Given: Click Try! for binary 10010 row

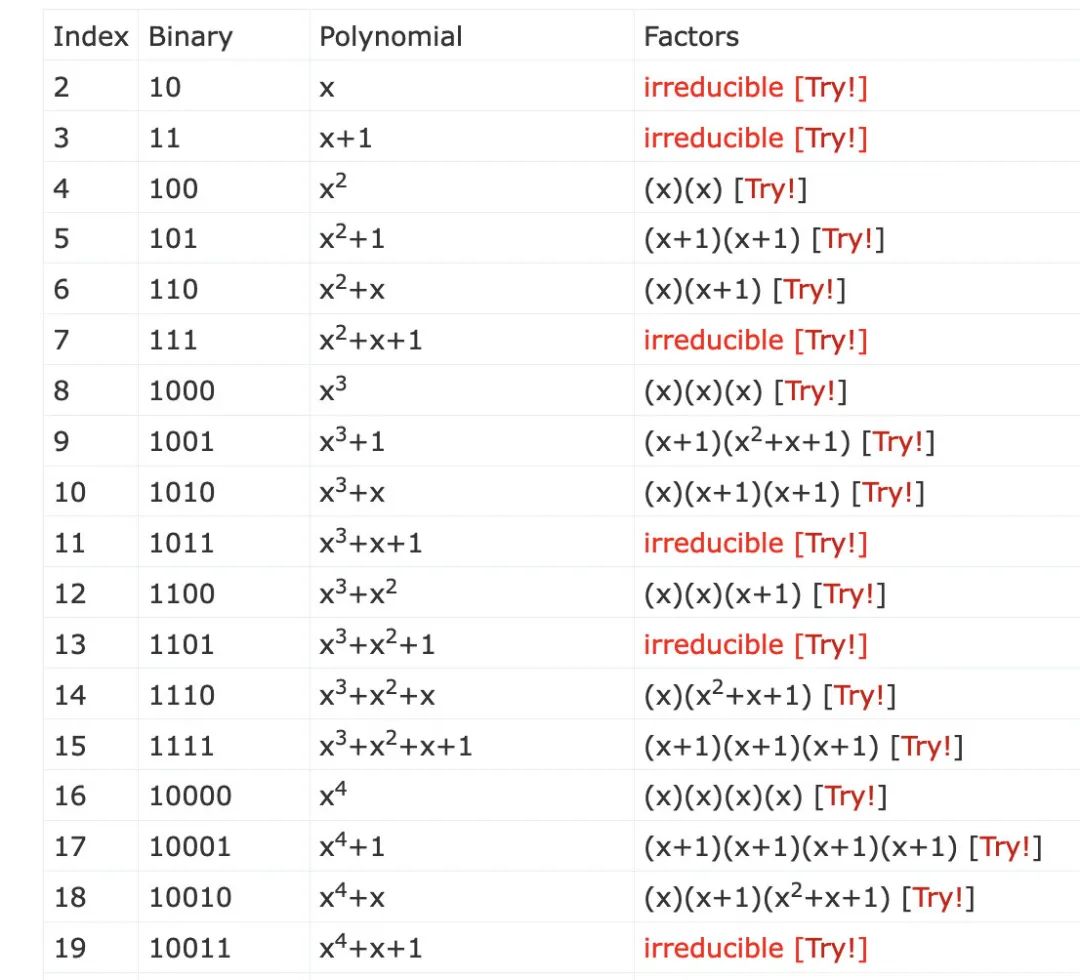Looking at the screenshot, I should click(937, 898).
